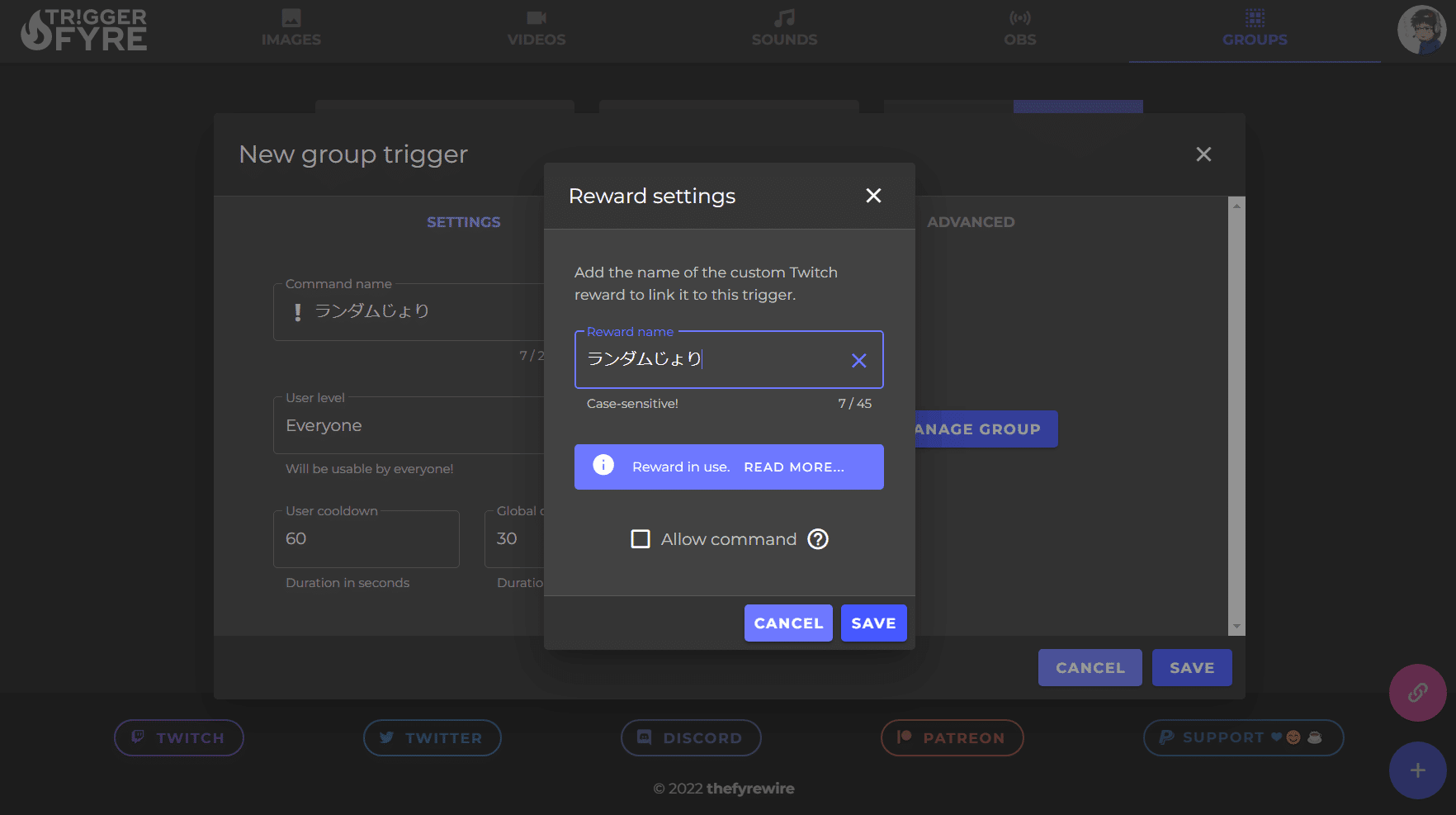Cancel the Reward settings dialog
The width and height of the screenshot is (1456, 815).
pos(788,623)
